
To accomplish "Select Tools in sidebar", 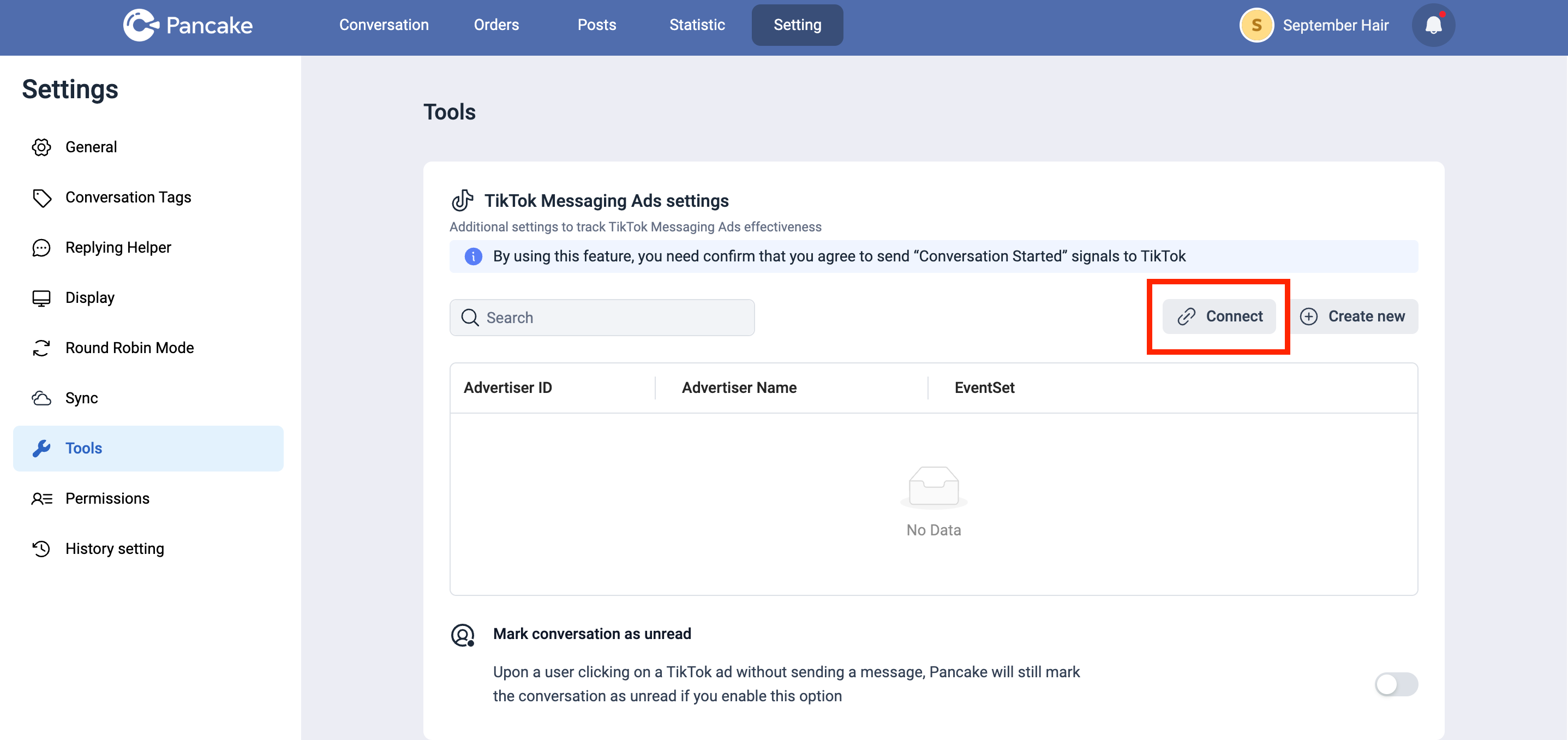I will (x=148, y=448).
